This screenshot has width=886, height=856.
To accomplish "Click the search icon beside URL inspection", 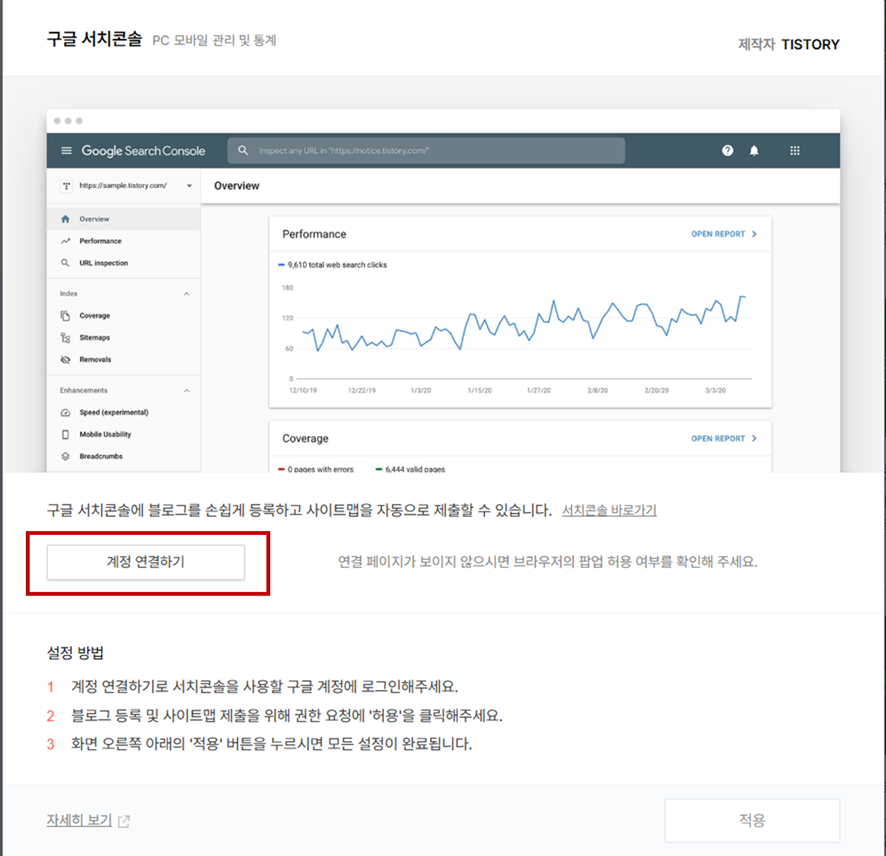I will [x=66, y=263].
